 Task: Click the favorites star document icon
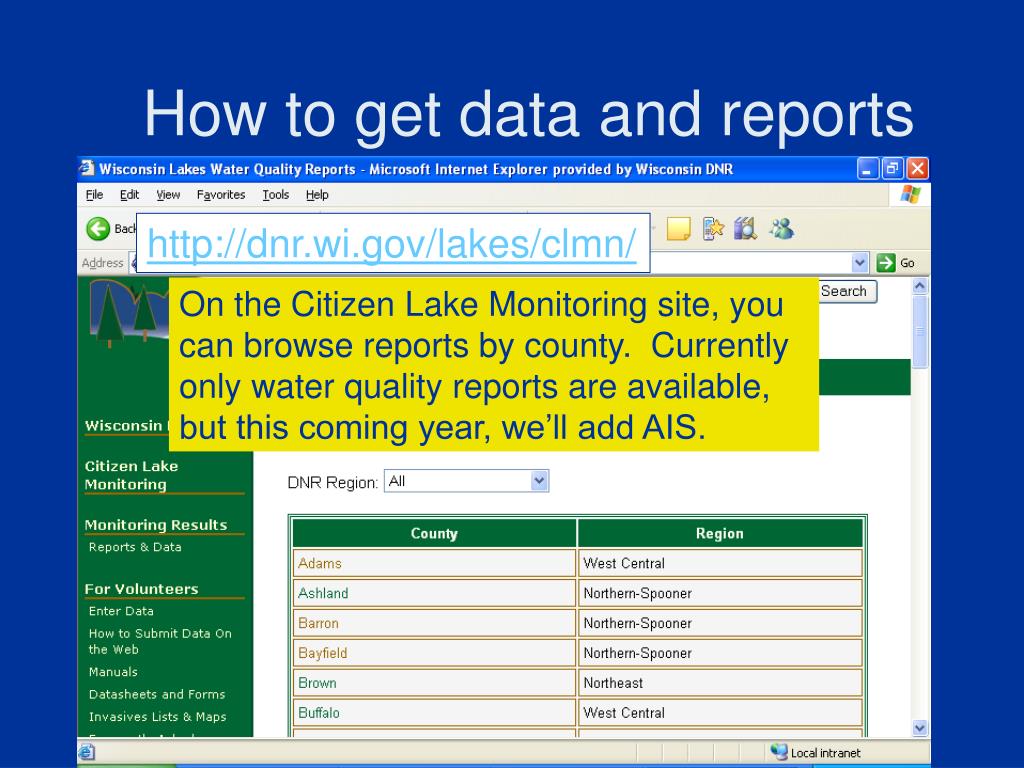click(713, 229)
